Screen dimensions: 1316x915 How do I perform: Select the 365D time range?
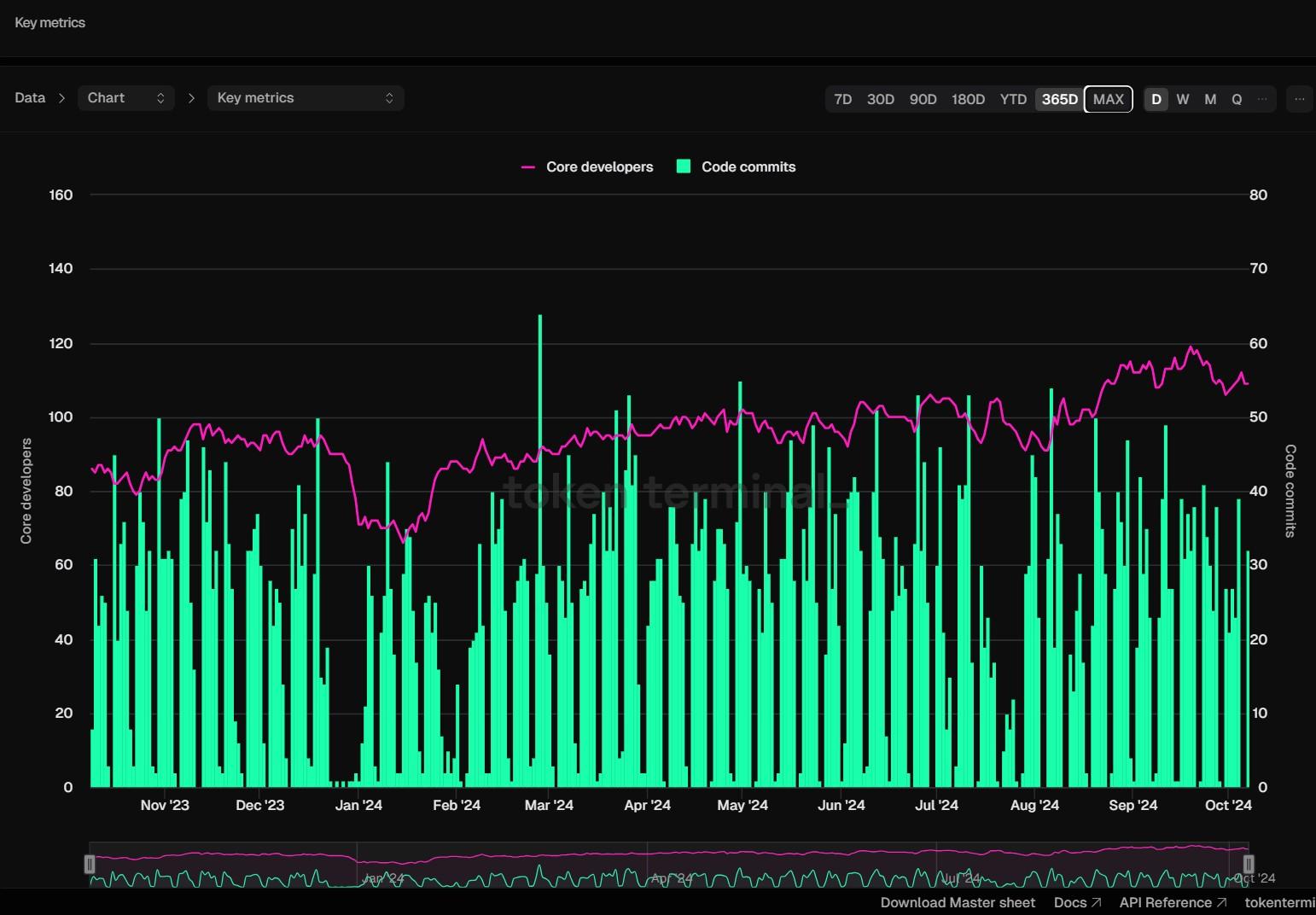click(1059, 99)
